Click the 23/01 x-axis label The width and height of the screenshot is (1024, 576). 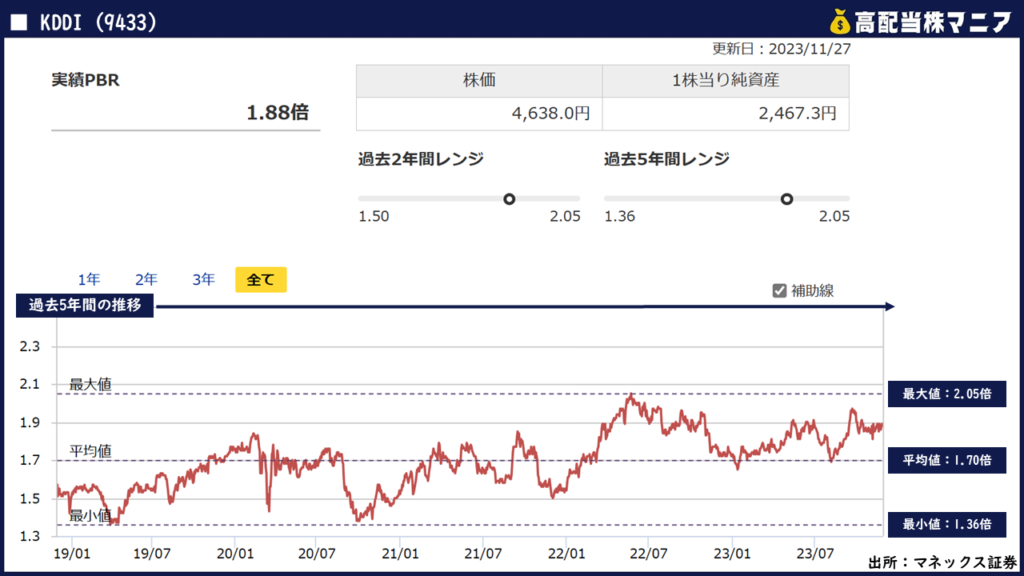(732, 554)
